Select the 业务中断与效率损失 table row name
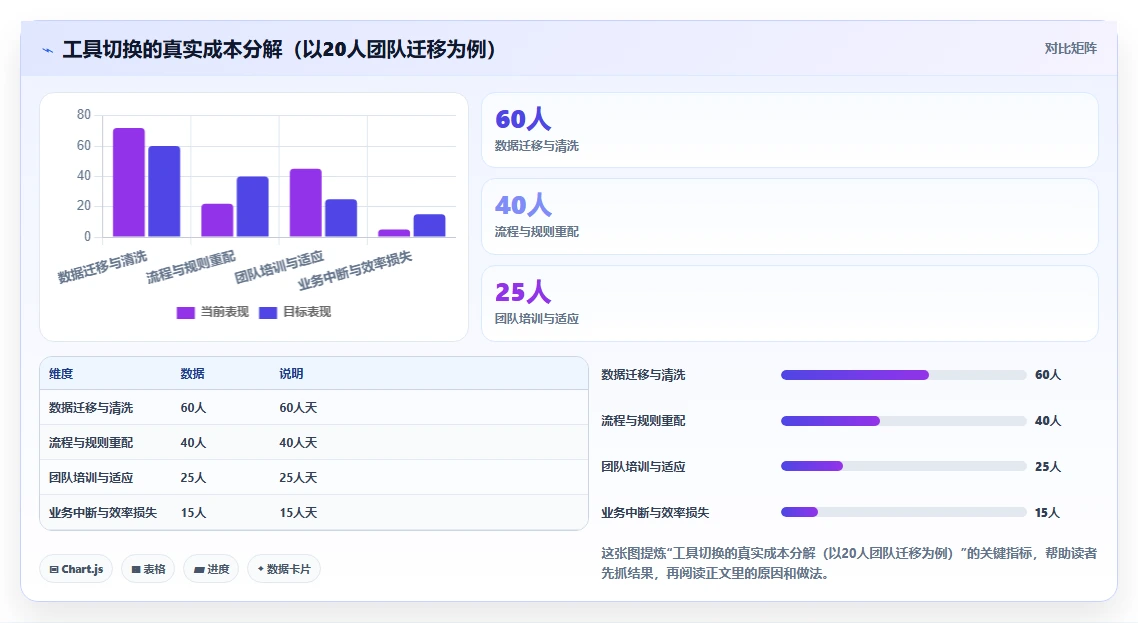This screenshot has height=623, width=1138. 103,513
